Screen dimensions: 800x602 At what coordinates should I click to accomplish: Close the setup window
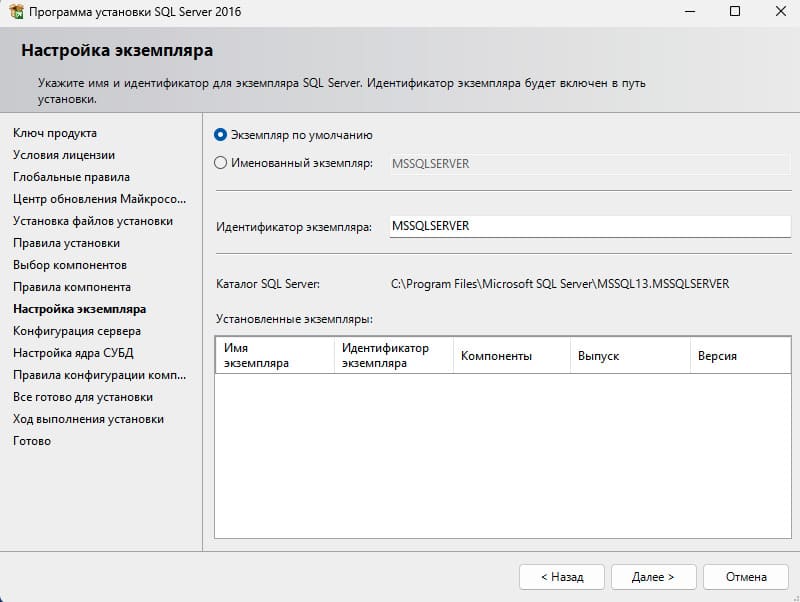tap(781, 11)
